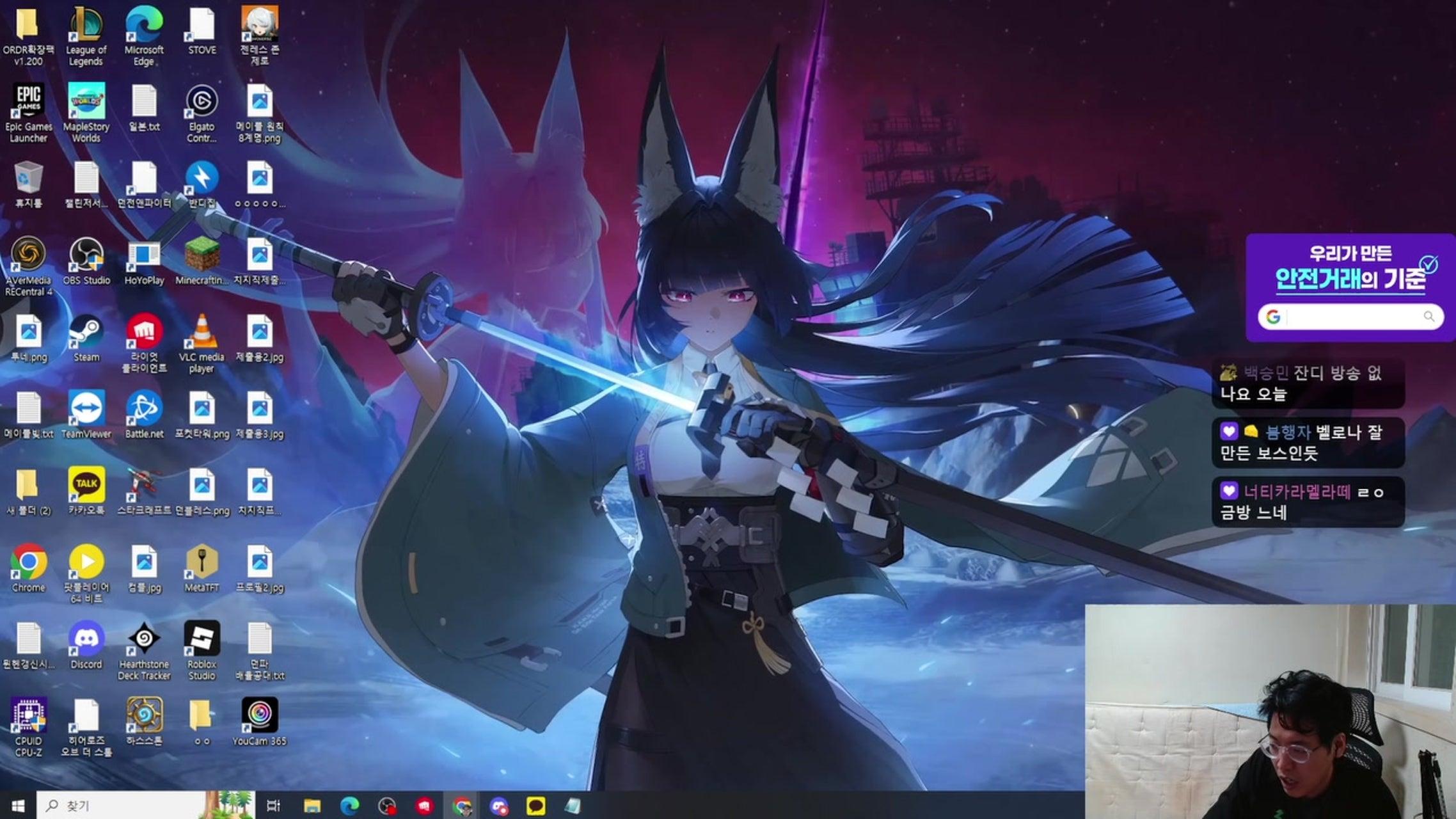Open the 카카오톡 desktop shortcut
This screenshot has width=1456, height=819.
coord(86,491)
